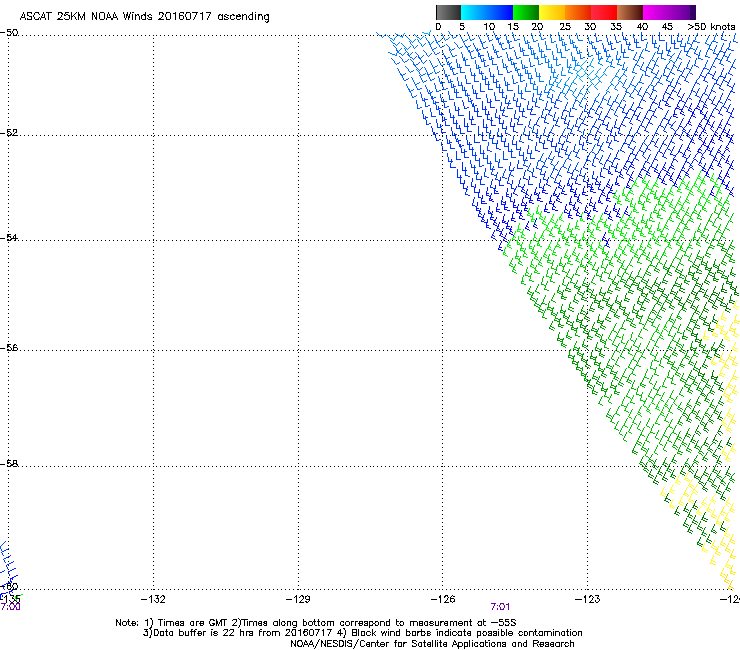
Task: Click the note 'Data buffer is 22 hrs'
Action: coord(200,633)
